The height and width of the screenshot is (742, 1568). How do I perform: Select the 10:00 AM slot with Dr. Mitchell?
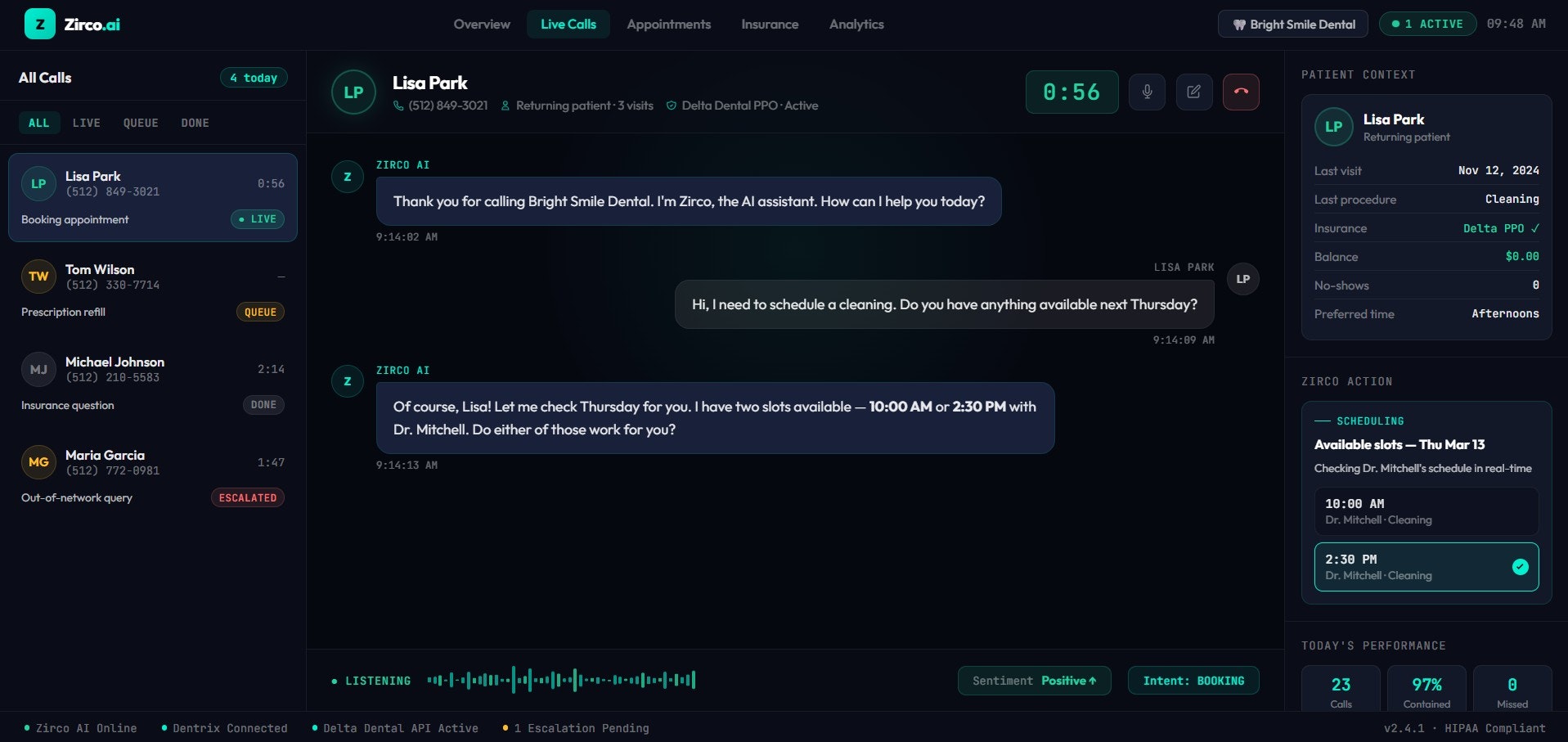[1426, 510]
